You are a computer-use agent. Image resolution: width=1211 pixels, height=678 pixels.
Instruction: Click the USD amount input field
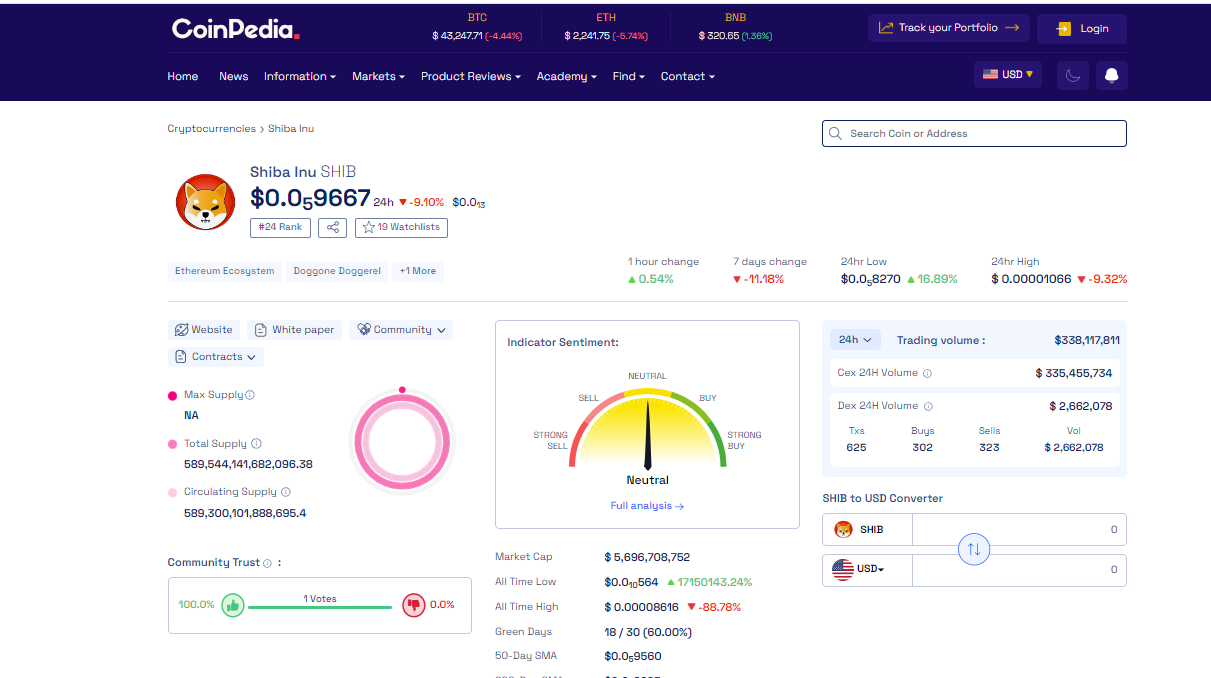point(1018,570)
